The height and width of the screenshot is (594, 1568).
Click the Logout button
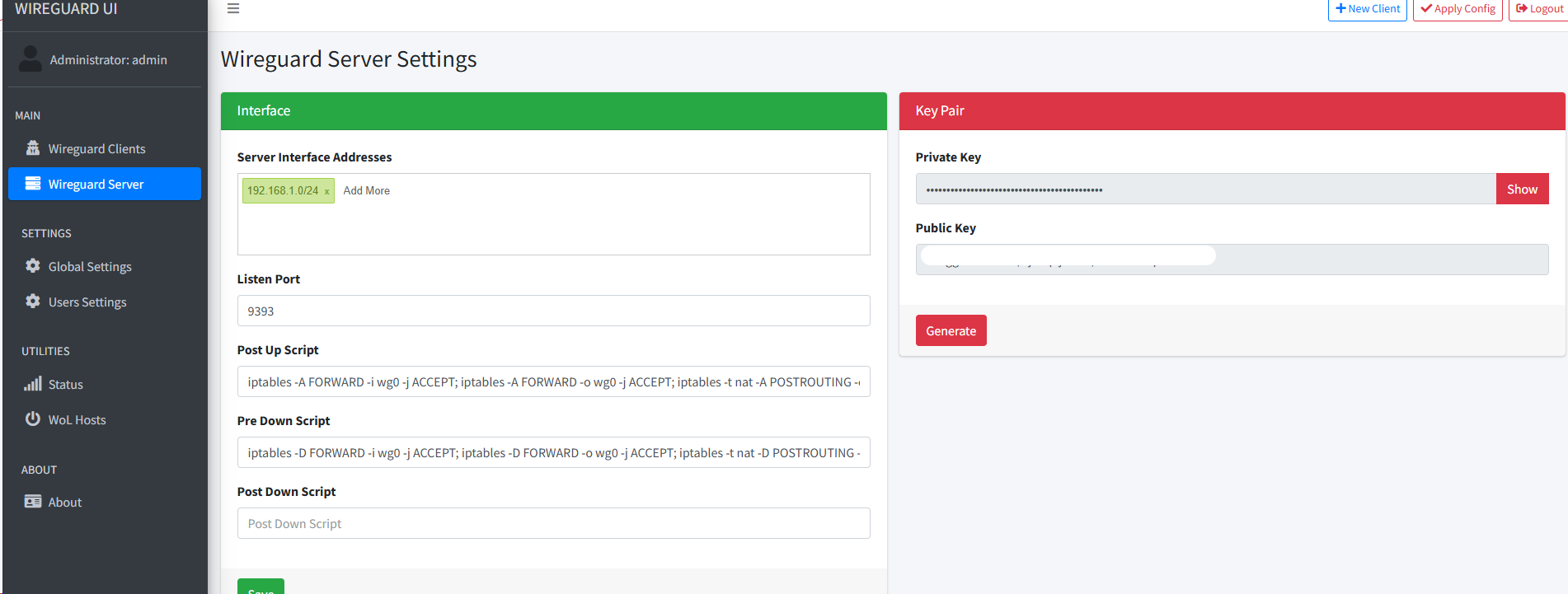coord(1538,9)
